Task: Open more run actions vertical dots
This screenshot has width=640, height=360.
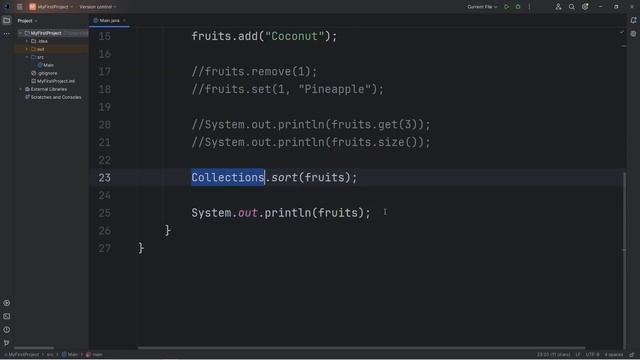Action: [x=529, y=7]
